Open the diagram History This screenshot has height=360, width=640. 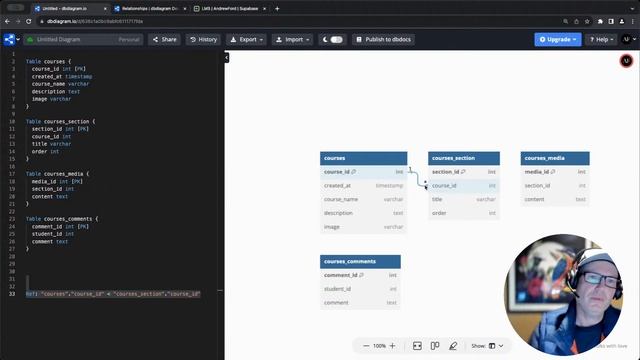(x=203, y=40)
